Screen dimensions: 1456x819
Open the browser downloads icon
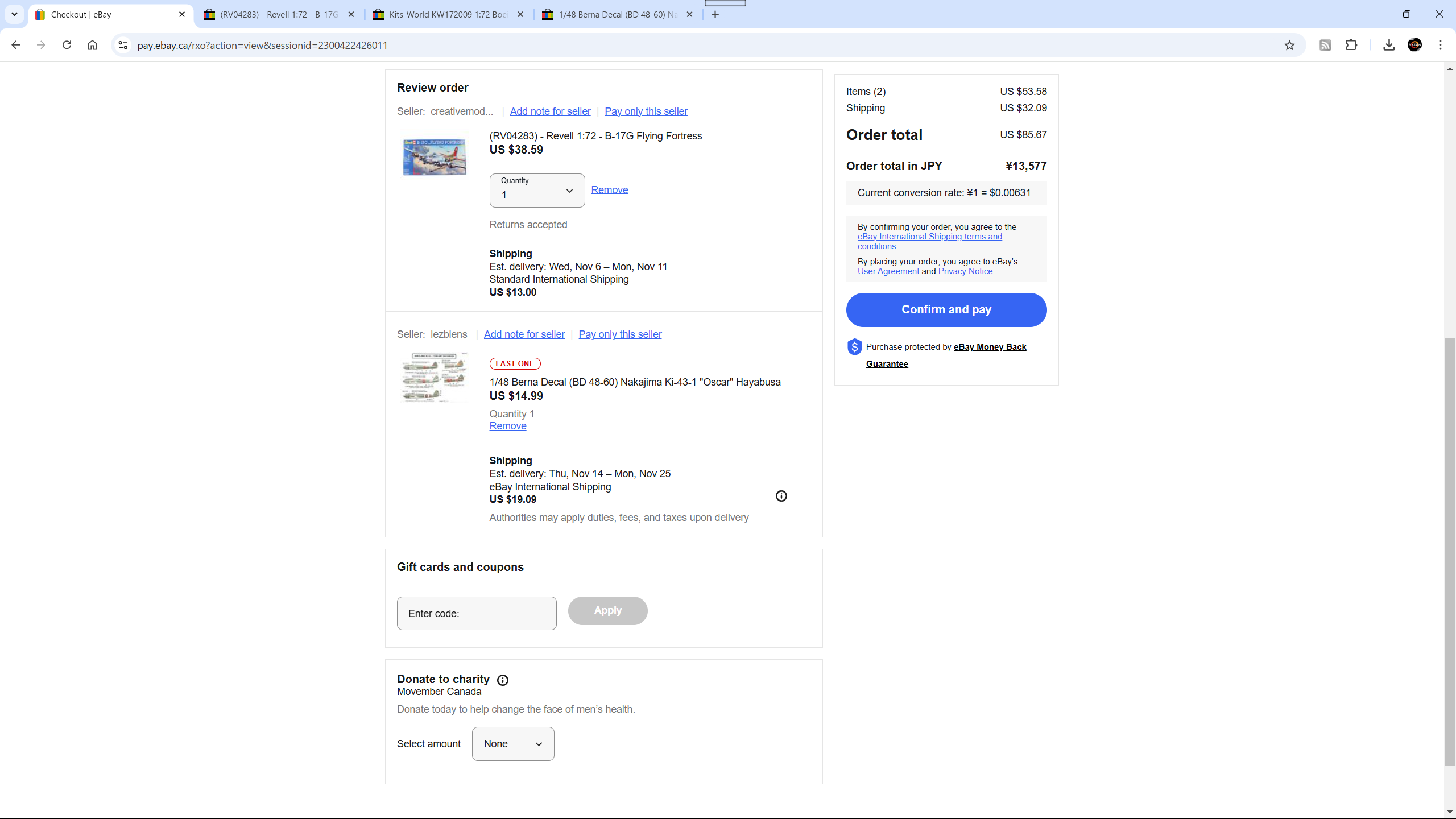(x=1389, y=45)
